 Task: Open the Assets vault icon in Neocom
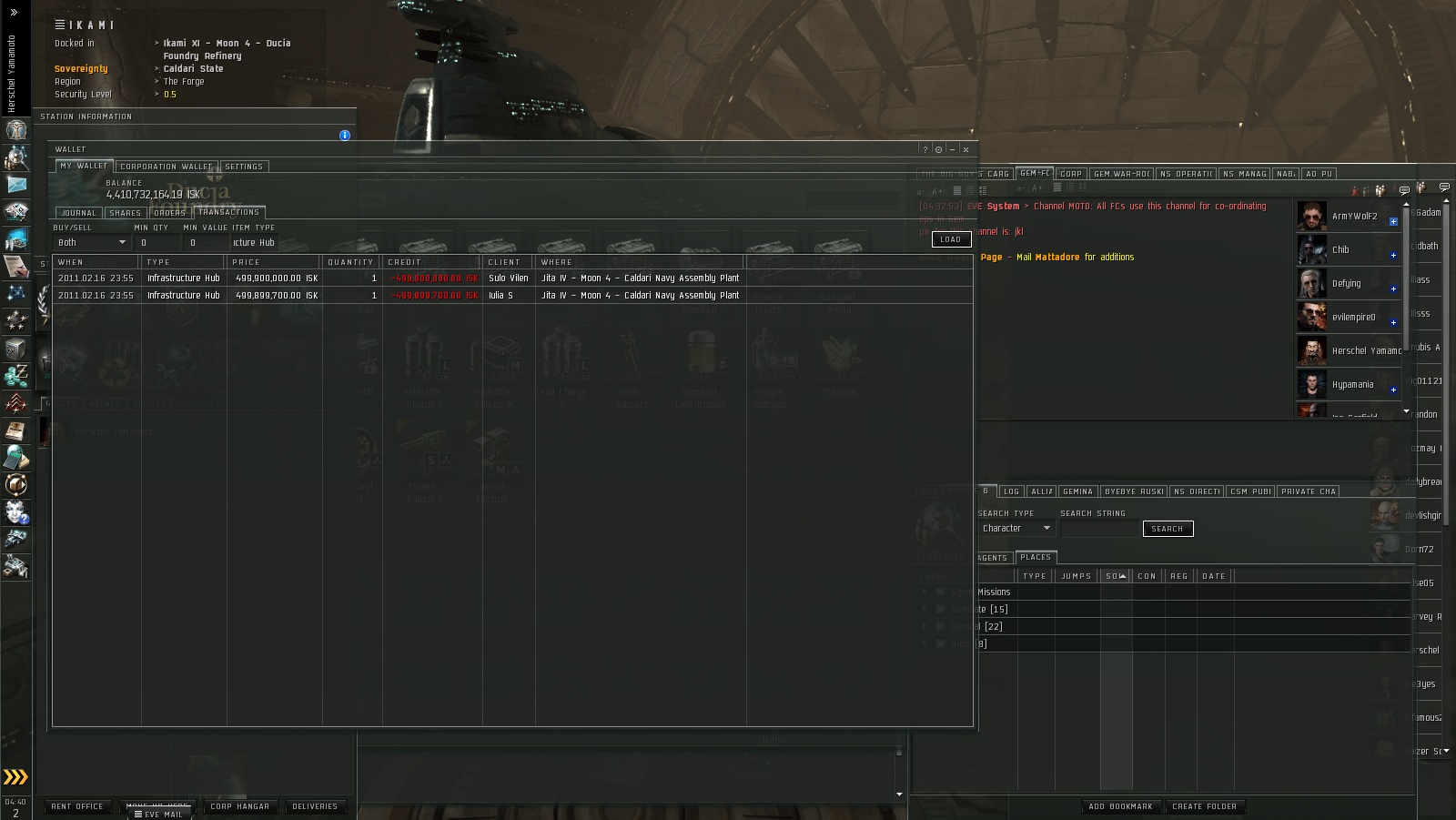15,349
